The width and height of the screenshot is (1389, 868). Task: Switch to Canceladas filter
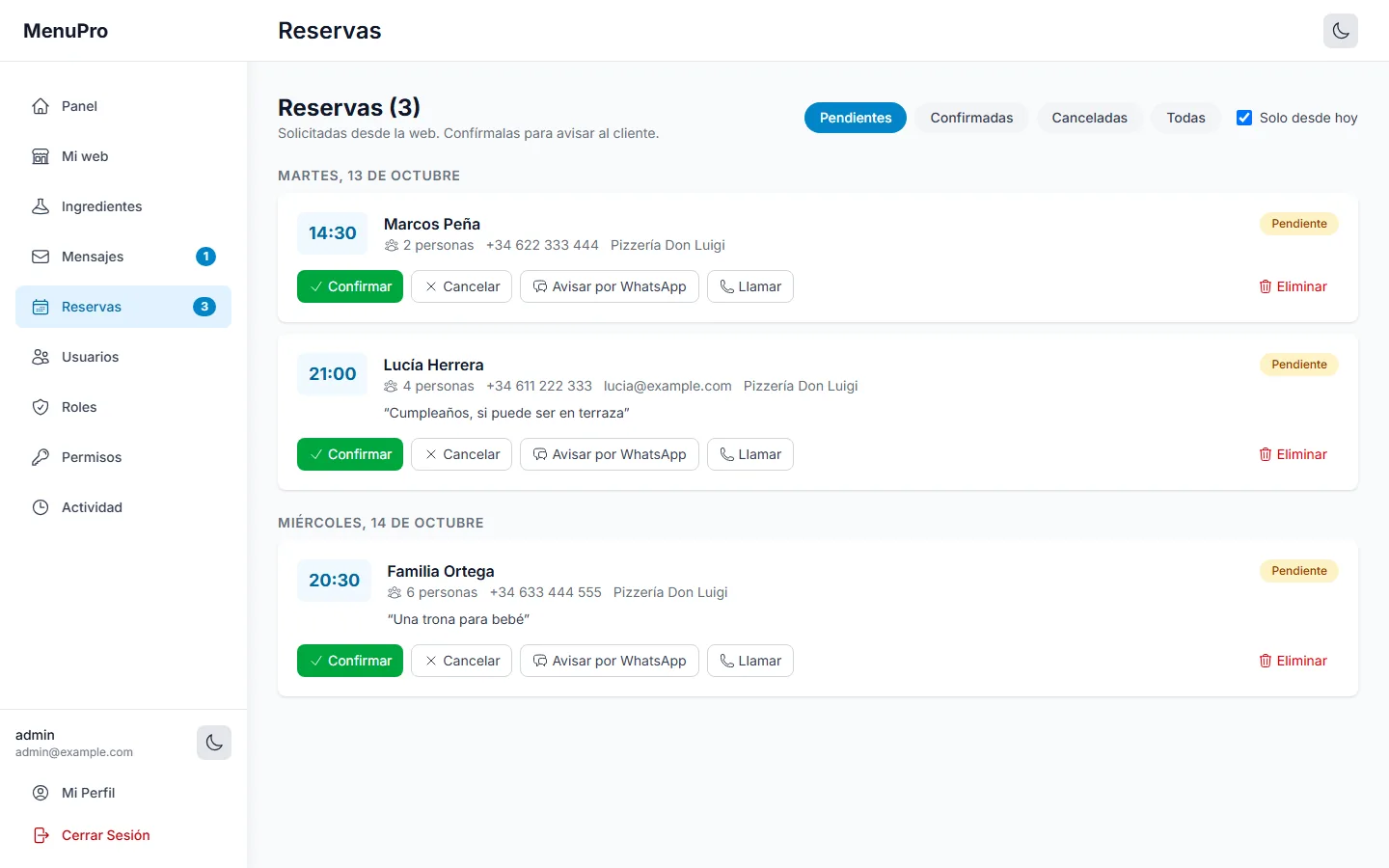coord(1089,118)
